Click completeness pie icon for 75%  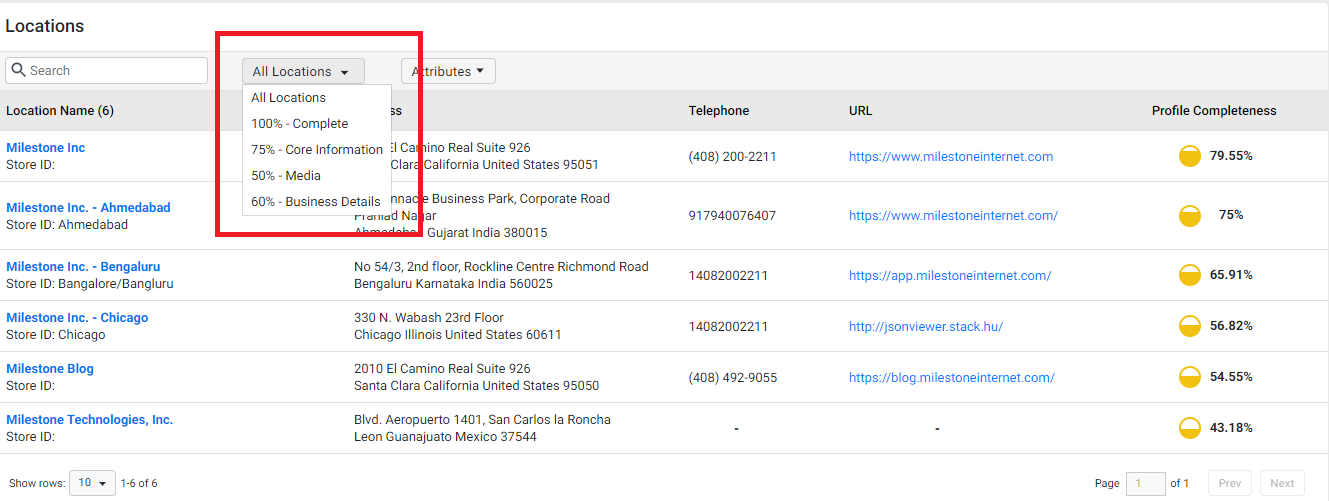coord(1190,215)
